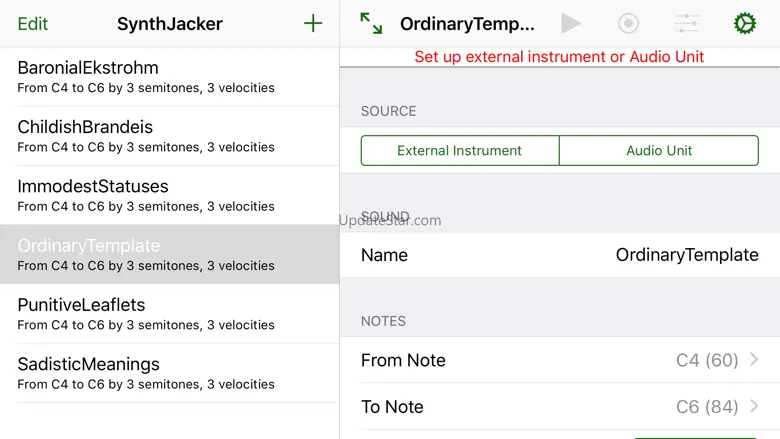Expand the To Note chevron
This screenshot has width=780, height=439.
coord(754,406)
